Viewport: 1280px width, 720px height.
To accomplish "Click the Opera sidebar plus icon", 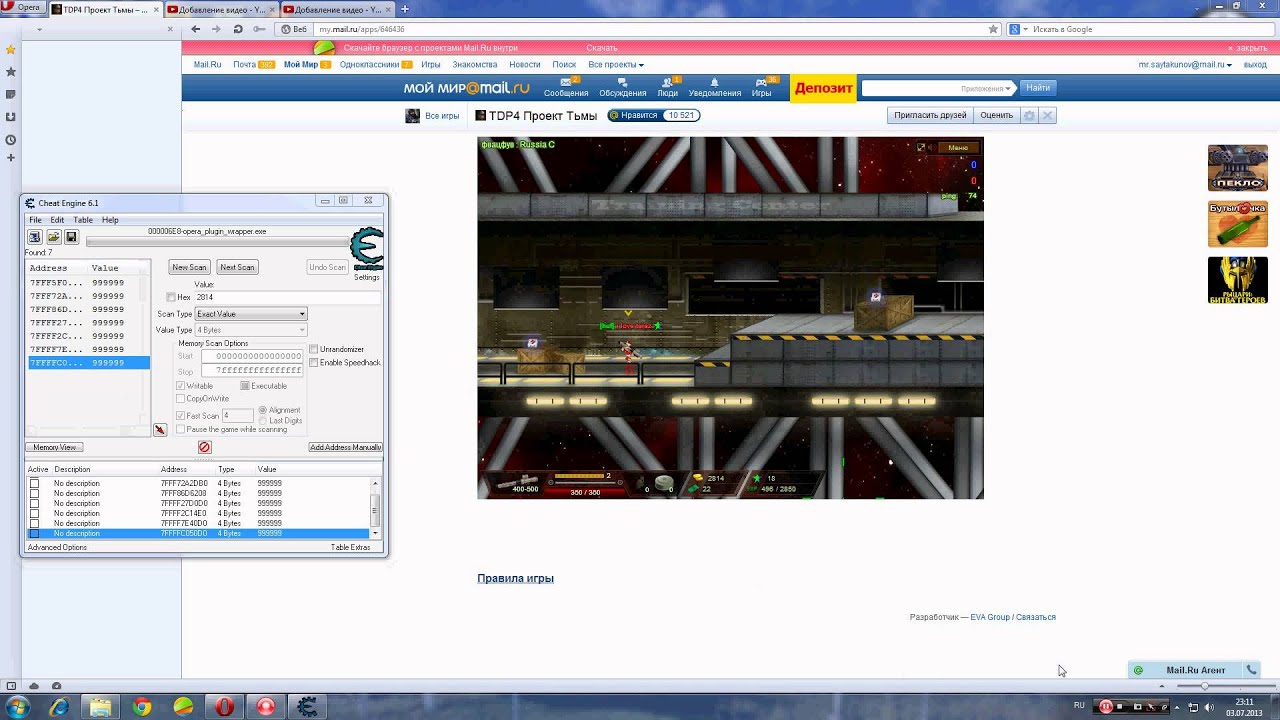I will pyautogui.click(x=11, y=157).
